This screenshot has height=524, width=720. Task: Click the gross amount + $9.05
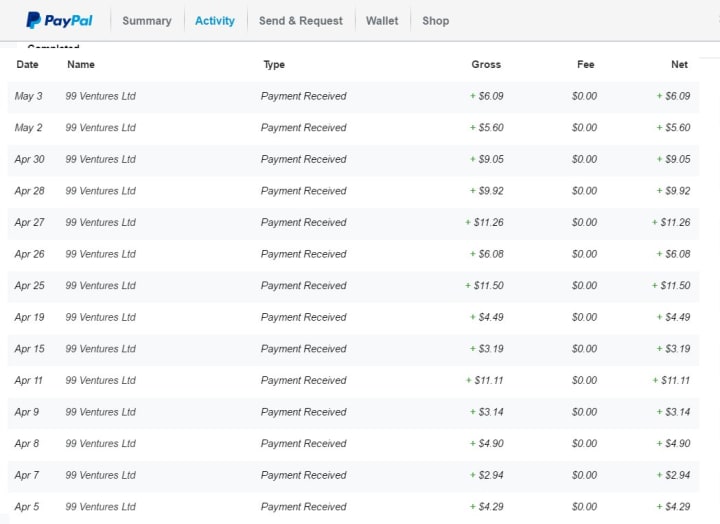(x=487, y=159)
